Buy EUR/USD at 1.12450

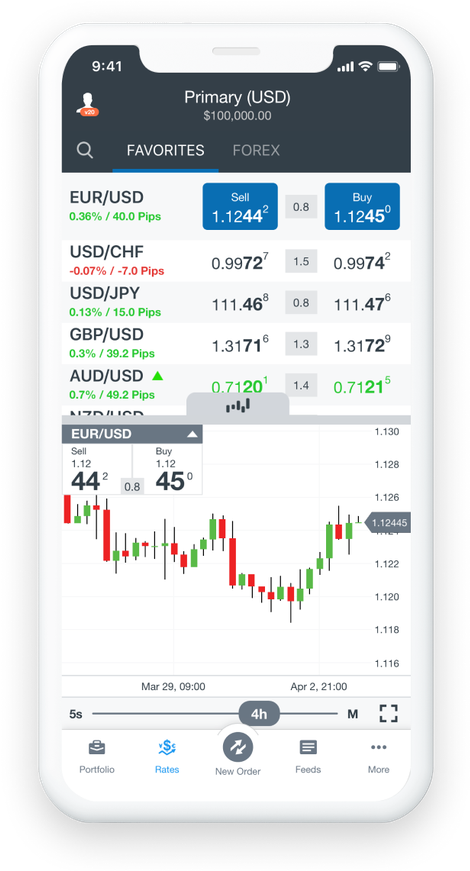(362, 207)
